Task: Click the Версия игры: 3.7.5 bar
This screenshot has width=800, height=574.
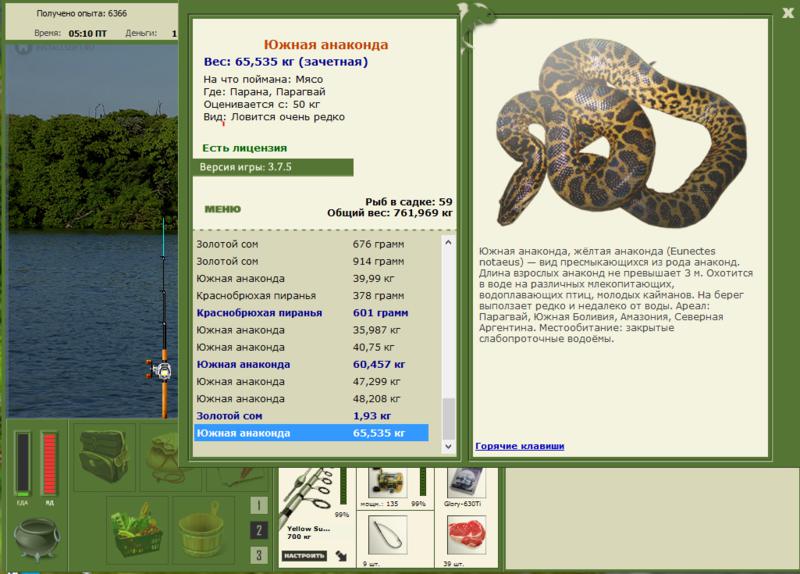Action: coord(273,167)
